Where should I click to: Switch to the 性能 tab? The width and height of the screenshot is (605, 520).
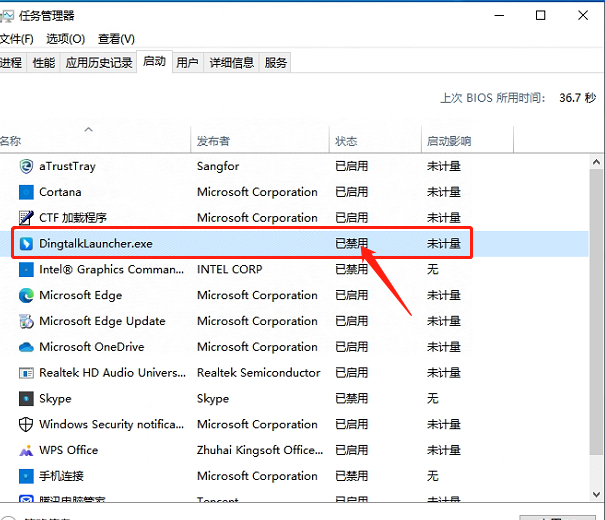pyautogui.click(x=44, y=62)
